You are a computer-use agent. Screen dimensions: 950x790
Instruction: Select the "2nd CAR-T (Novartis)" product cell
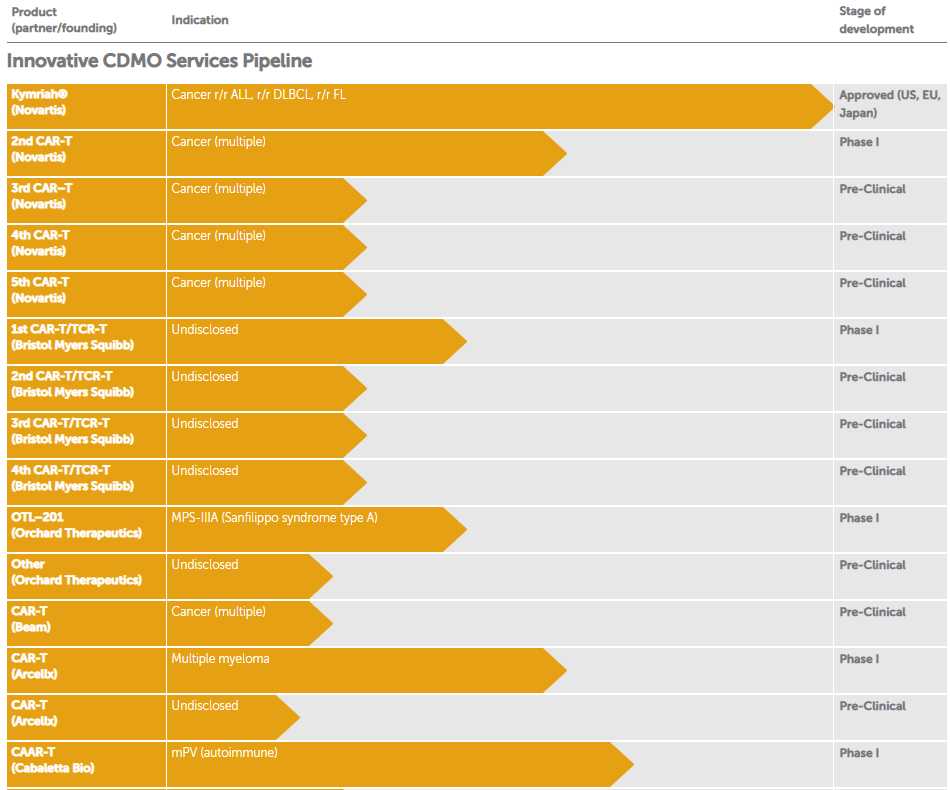[x=87, y=154]
